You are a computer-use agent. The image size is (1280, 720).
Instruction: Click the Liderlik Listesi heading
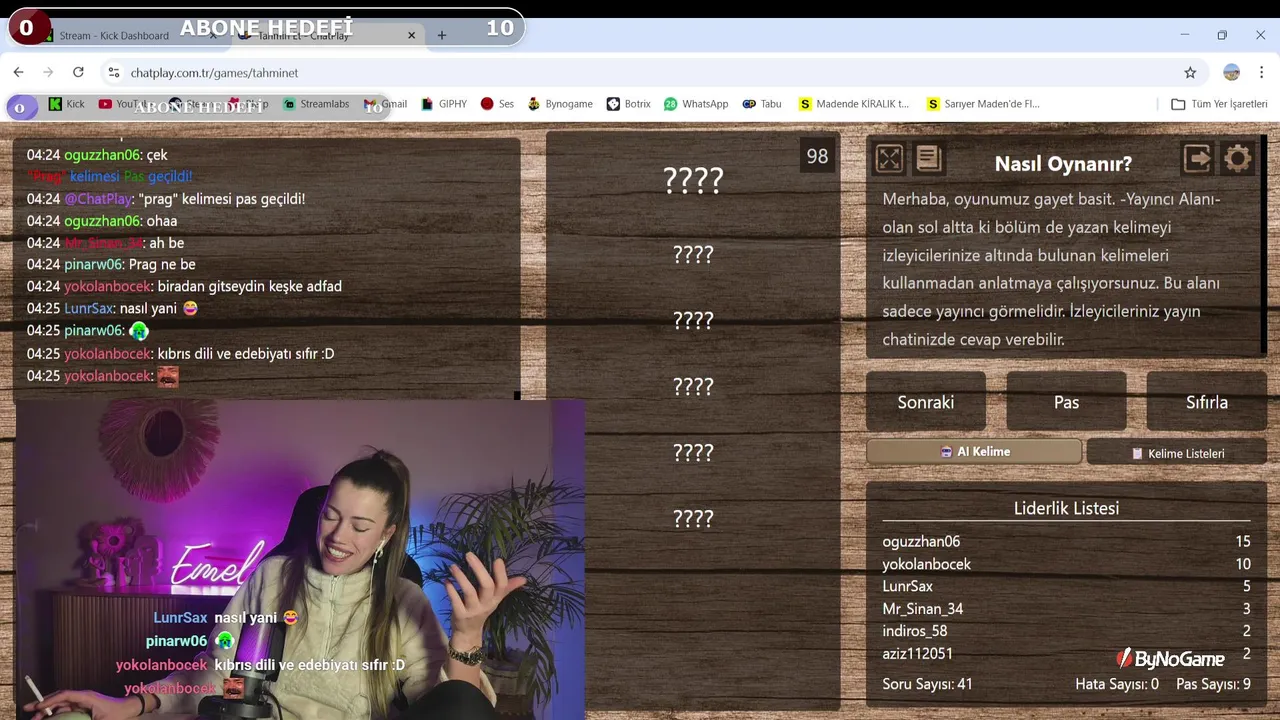pyautogui.click(x=1066, y=508)
